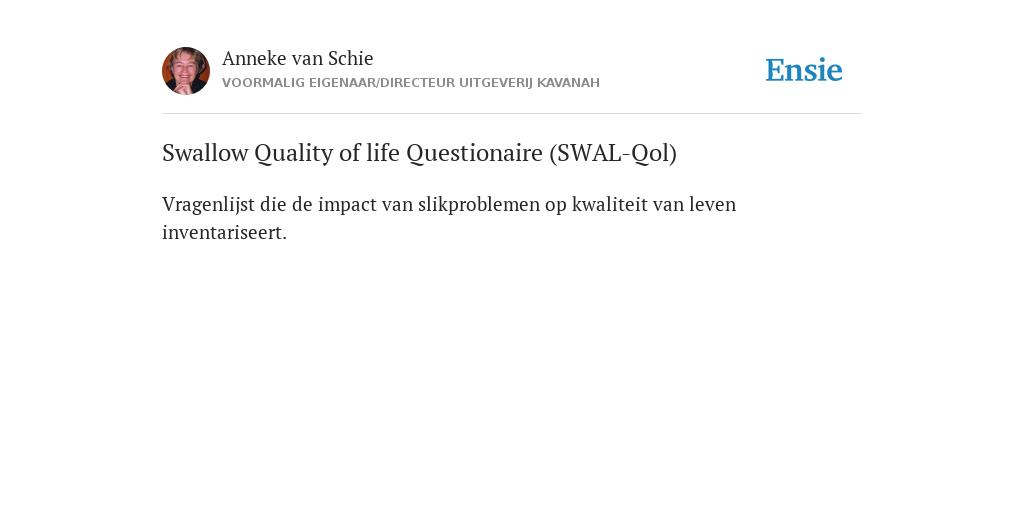The height and width of the screenshot is (512, 1024).
Task: Open author name Anneke van Schie
Action: point(298,58)
